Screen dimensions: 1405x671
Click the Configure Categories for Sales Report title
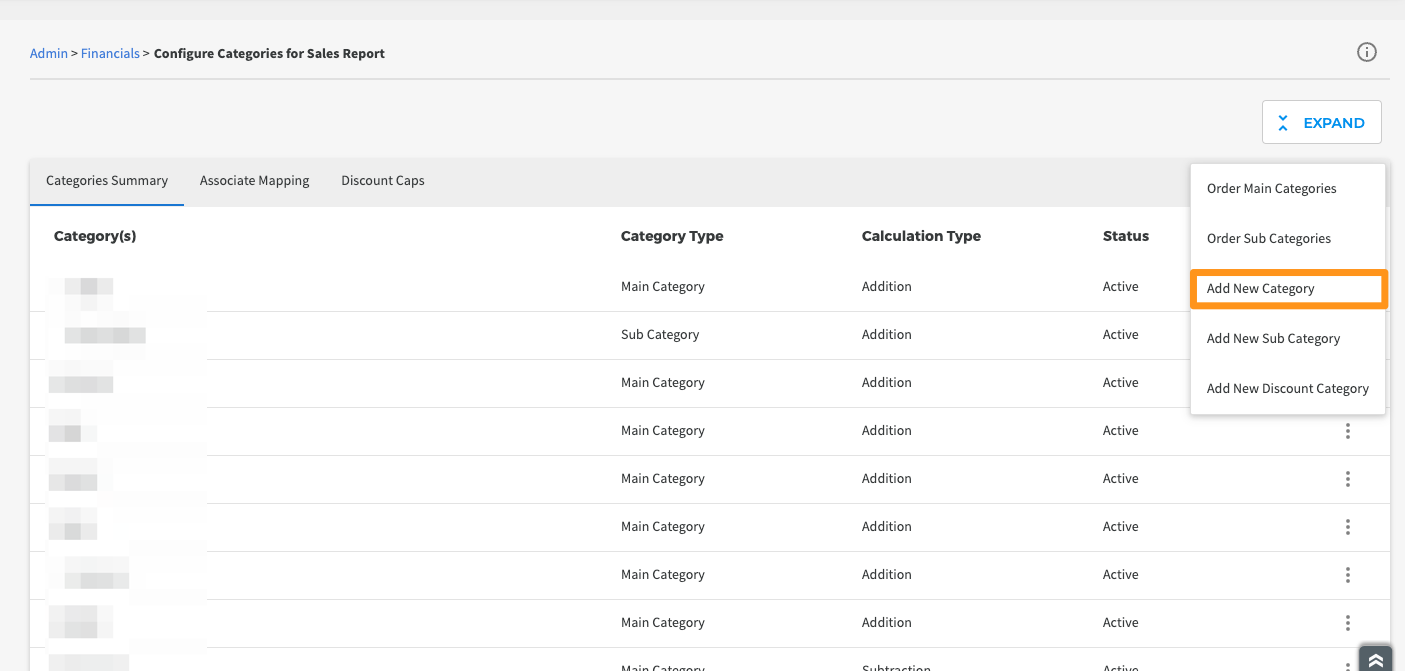pyautogui.click(x=269, y=53)
